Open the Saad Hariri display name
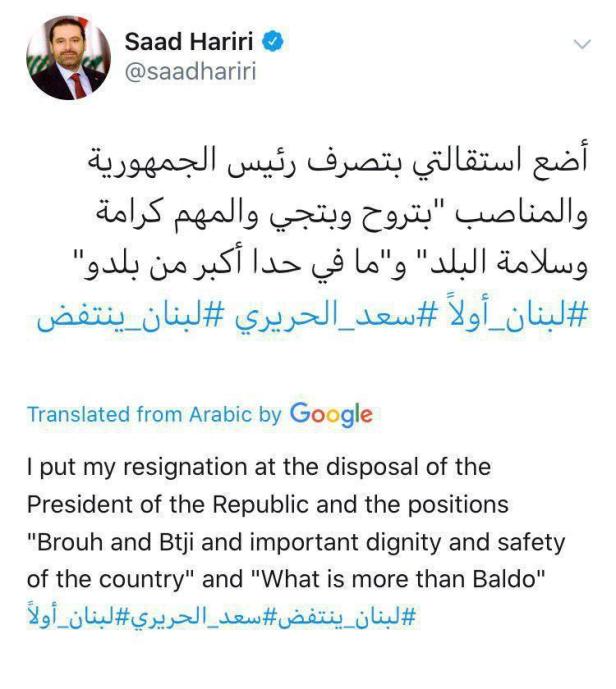616x689 pixels. click(191, 43)
